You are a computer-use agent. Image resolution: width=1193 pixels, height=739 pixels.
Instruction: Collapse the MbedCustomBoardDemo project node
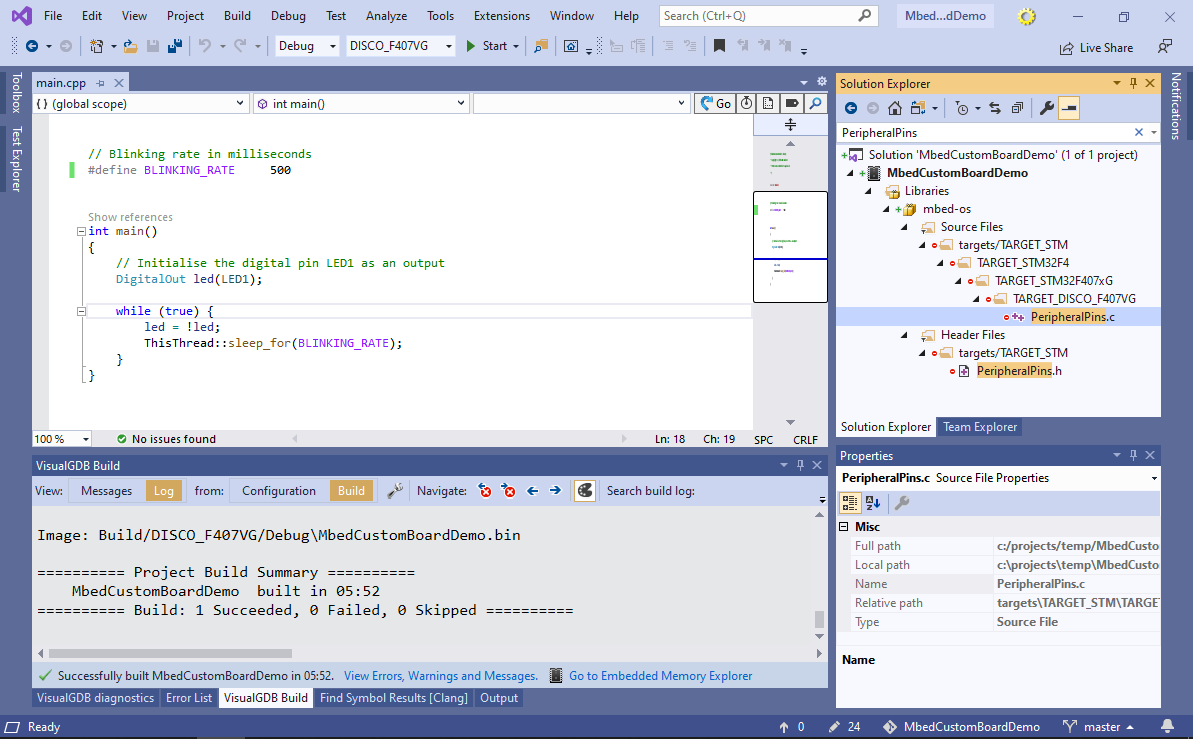point(851,174)
